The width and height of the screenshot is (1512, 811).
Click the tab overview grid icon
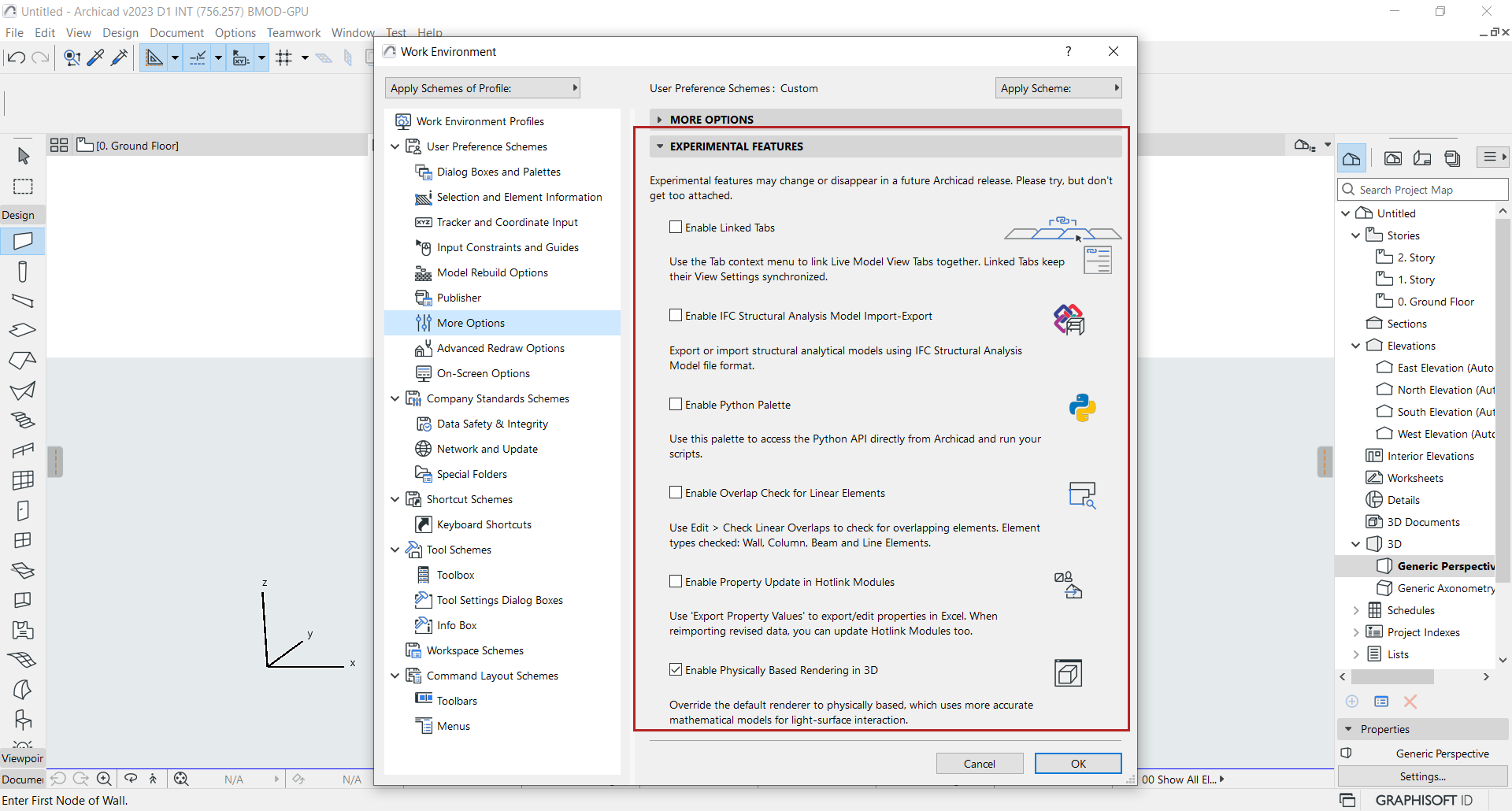click(x=59, y=145)
